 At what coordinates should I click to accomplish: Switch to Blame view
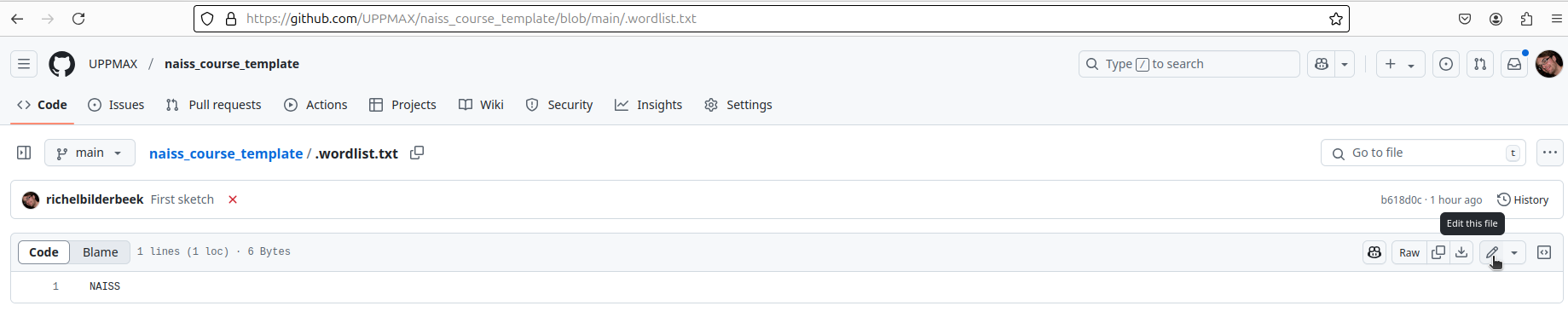pyautogui.click(x=100, y=252)
